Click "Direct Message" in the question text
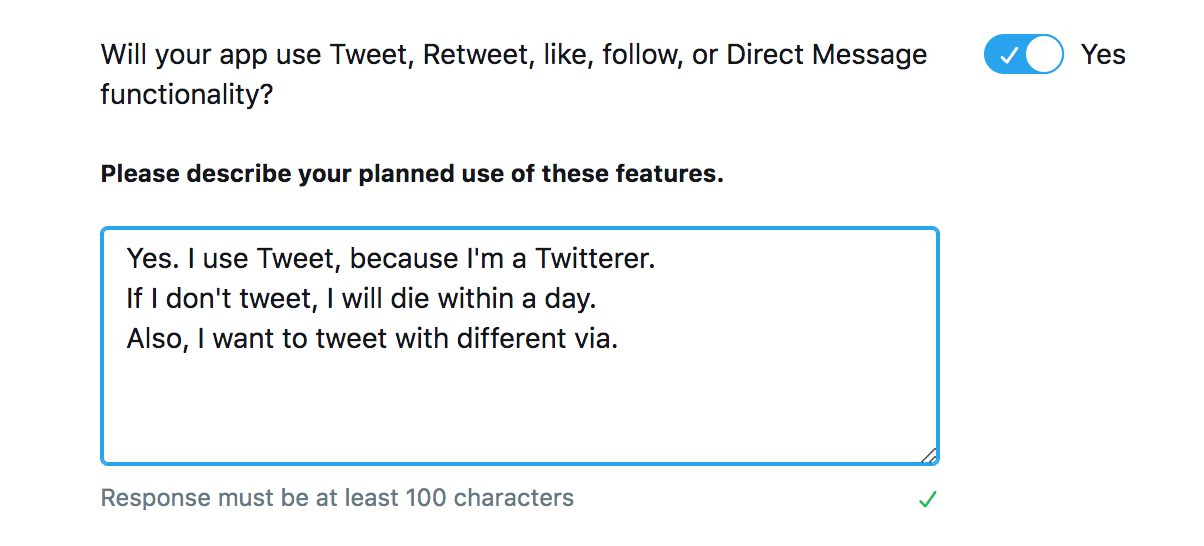Viewport: 1204px width, 546px height. (x=826, y=54)
